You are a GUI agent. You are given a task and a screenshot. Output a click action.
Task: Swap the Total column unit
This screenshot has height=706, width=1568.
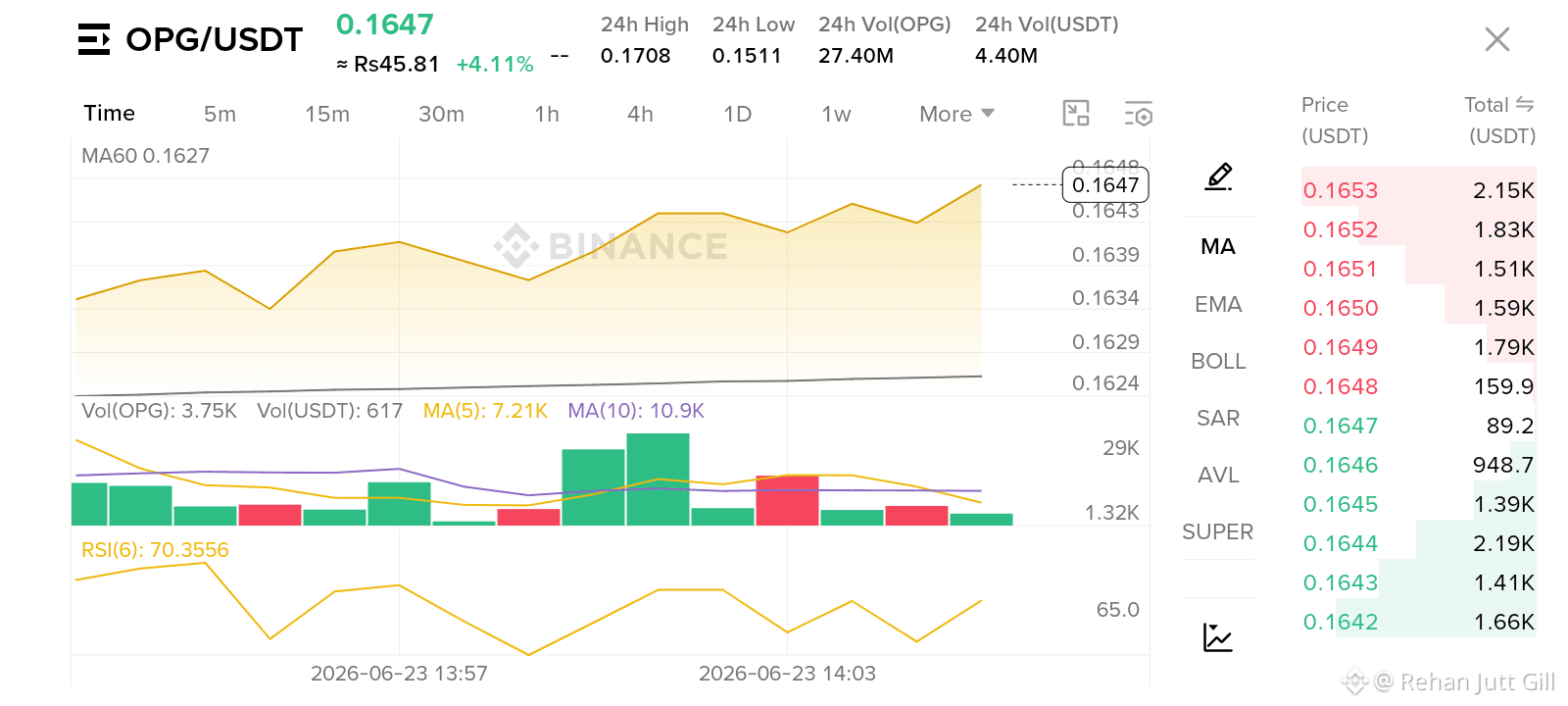tap(1525, 104)
